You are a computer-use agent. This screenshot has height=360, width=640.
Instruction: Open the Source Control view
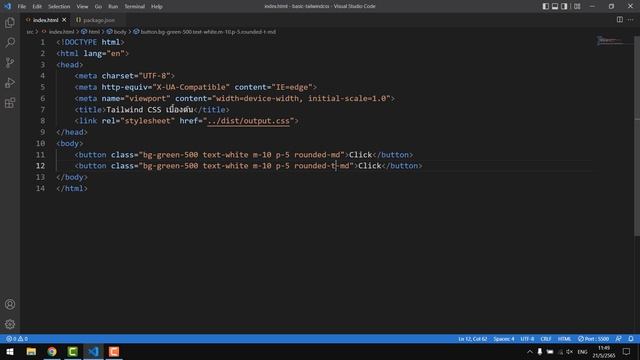(x=10, y=62)
